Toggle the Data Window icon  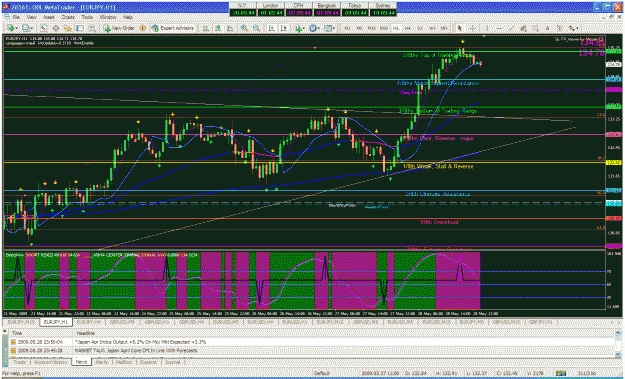pyautogui.click(x=55, y=28)
